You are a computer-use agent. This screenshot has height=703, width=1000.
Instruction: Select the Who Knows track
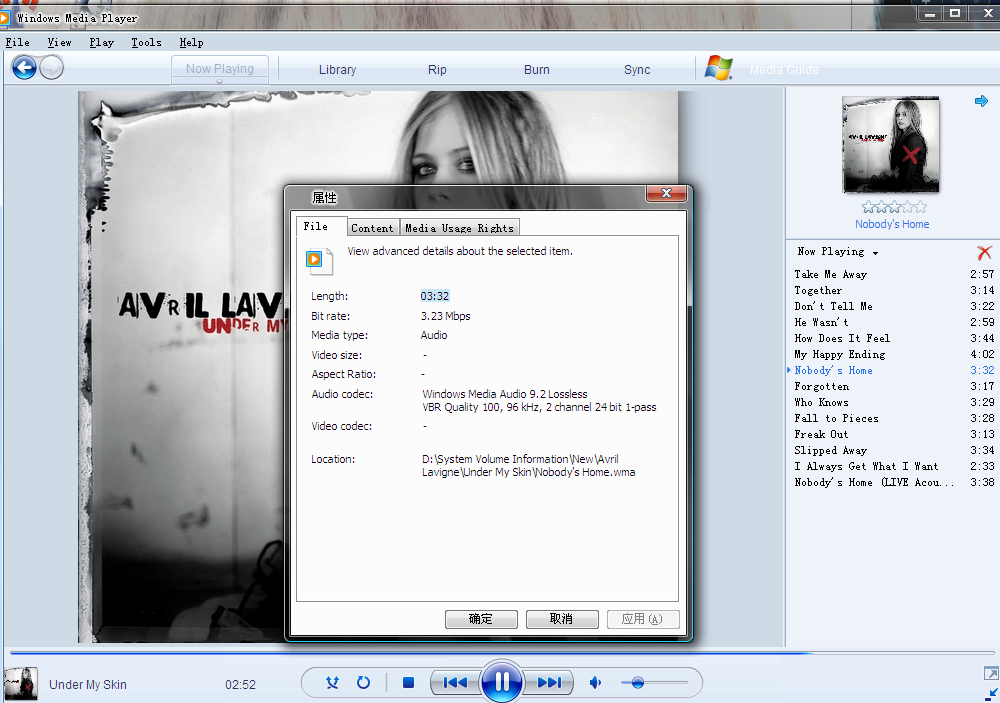pos(894,402)
